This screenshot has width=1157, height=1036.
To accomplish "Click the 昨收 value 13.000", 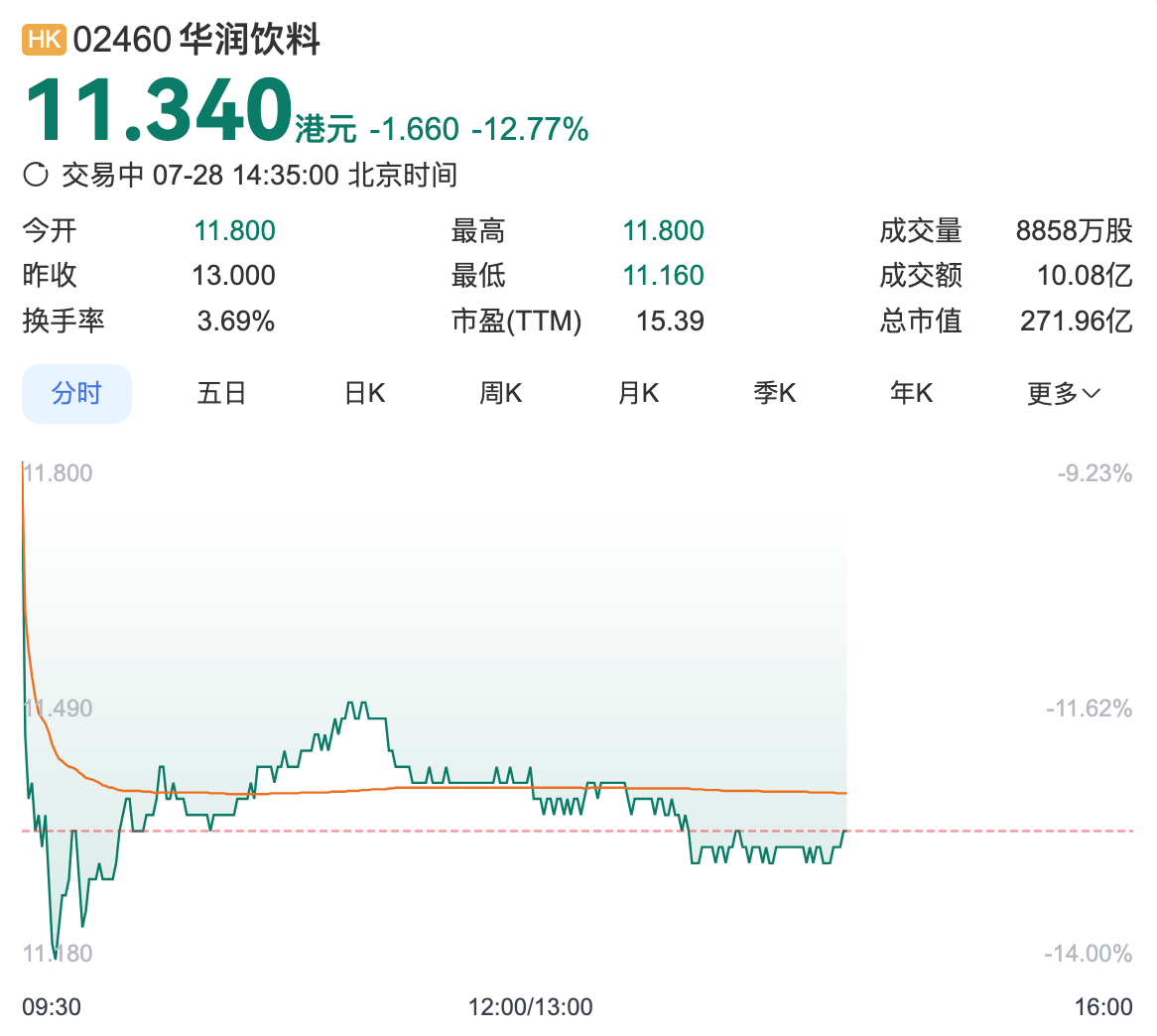I will coord(234,276).
